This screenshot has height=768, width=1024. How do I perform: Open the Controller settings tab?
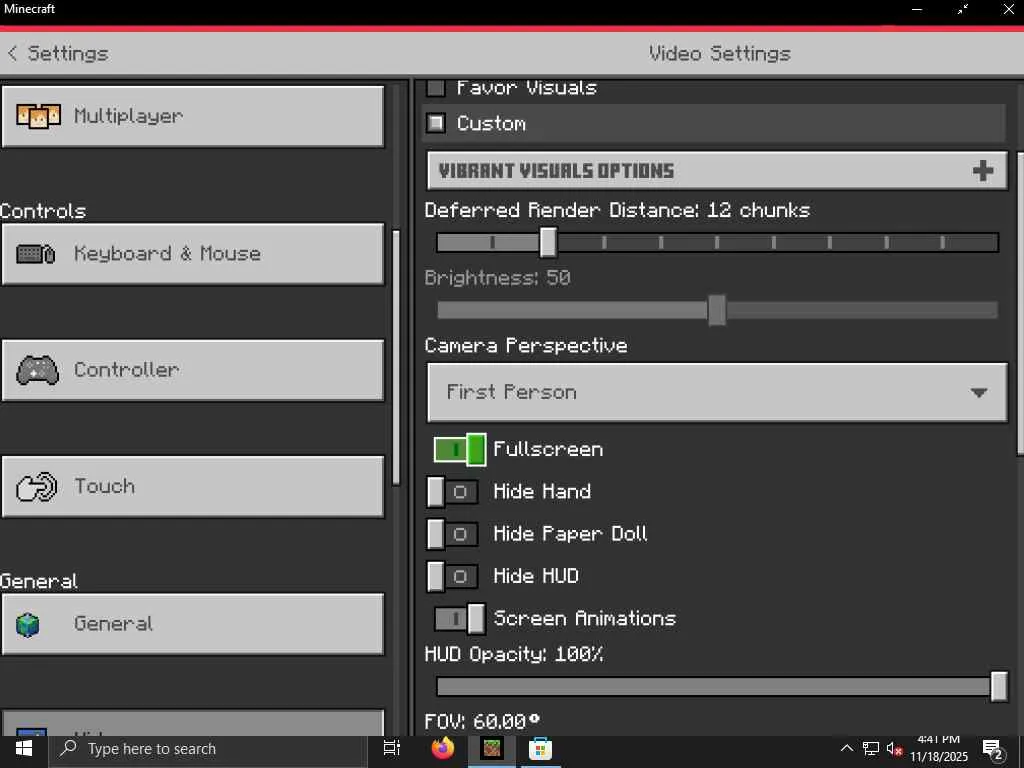(x=193, y=370)
